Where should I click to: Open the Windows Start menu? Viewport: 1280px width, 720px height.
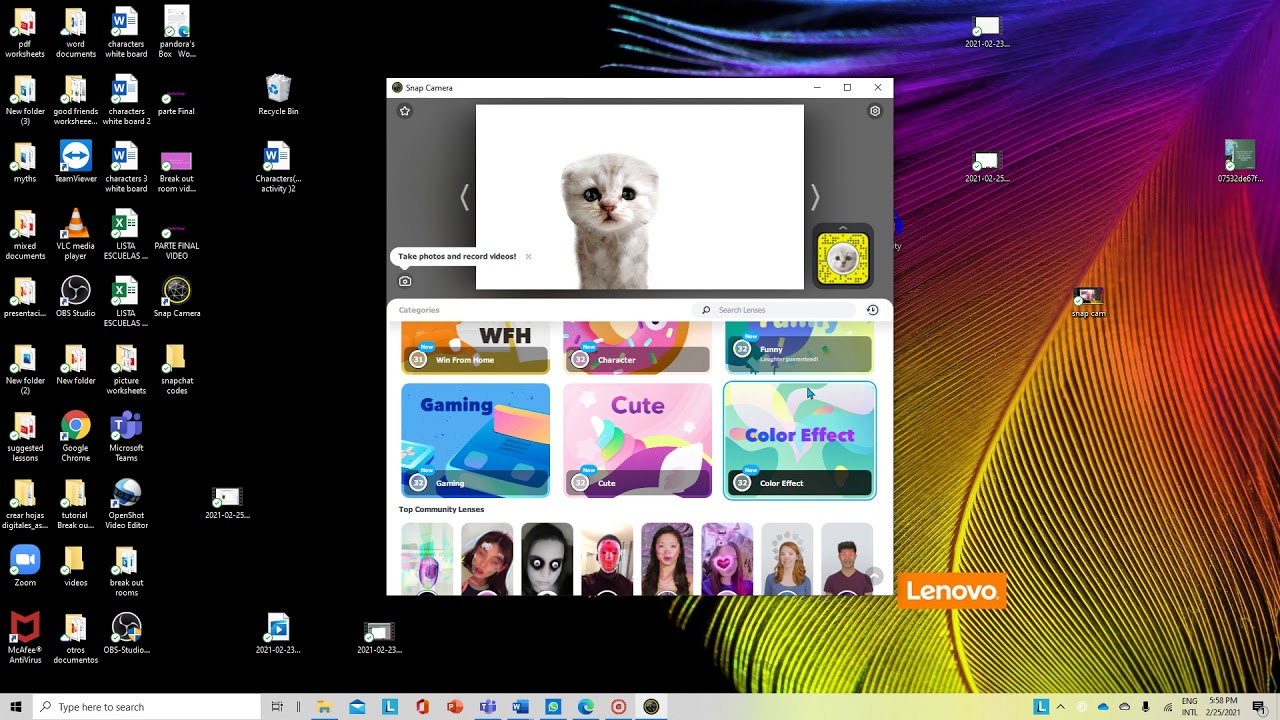click(x=16, y=707)
